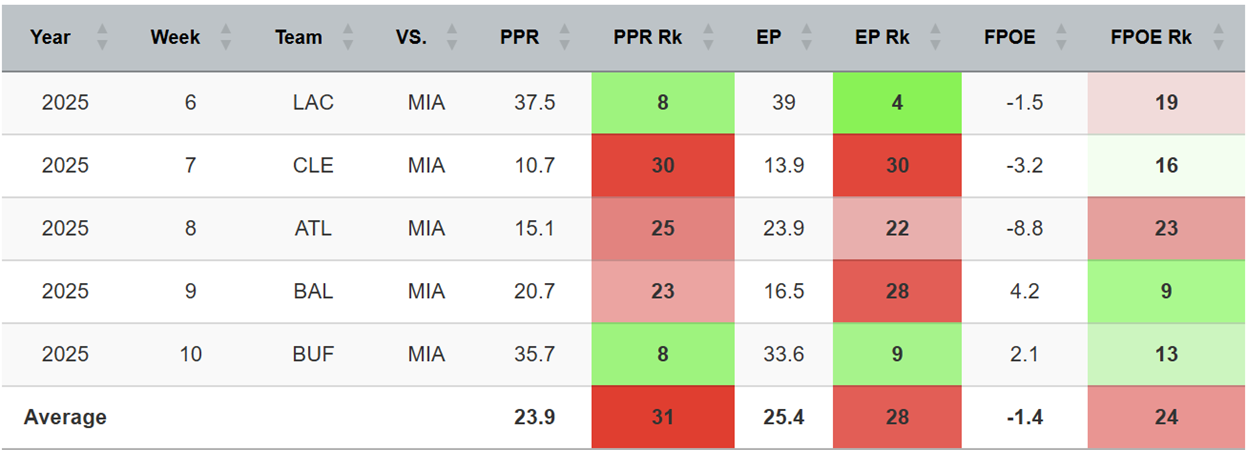Click the sort arrows beside Year
1247x450 pixels.
101,38
